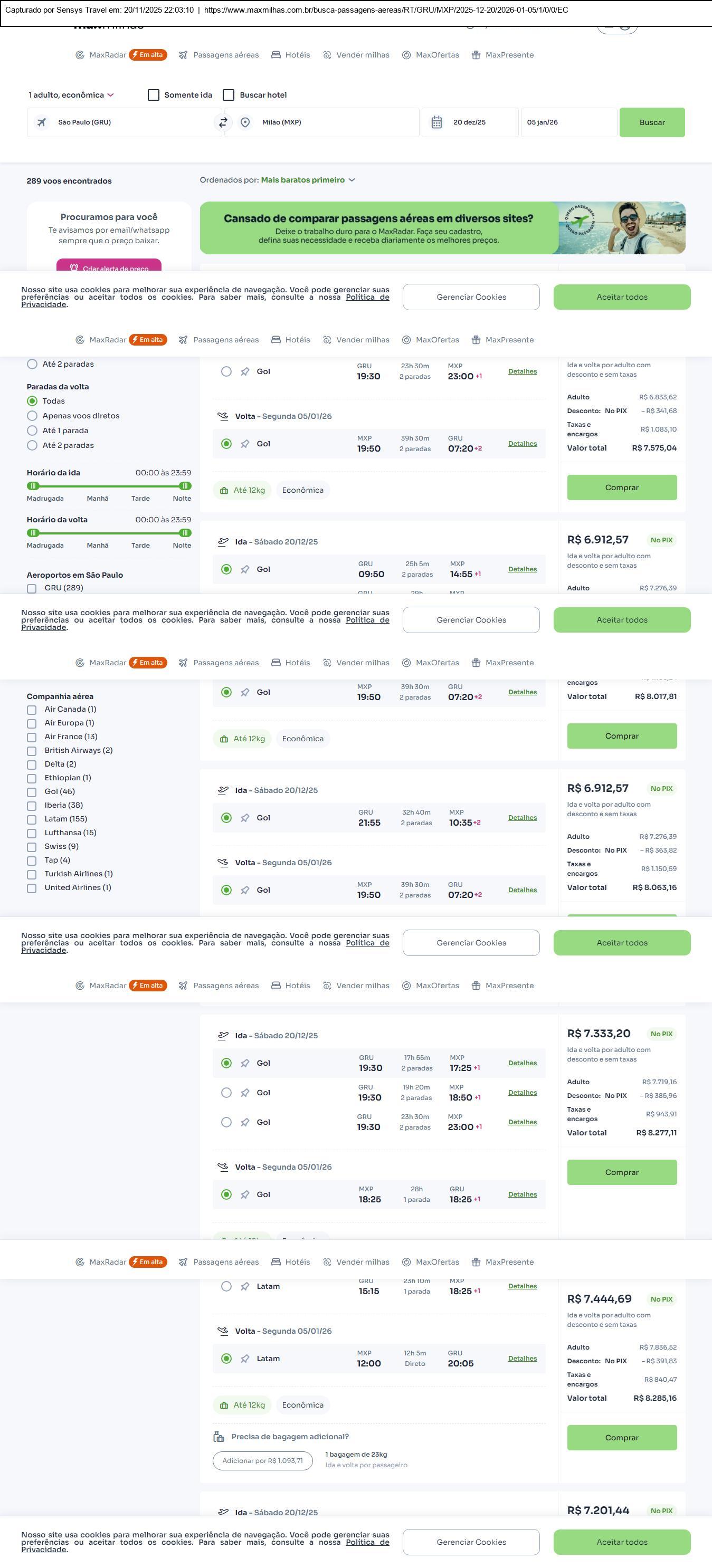This screenshot has height=1568, width=712.
Task: Filter by Lufthansa (15) airline checkbox
Action: point(32,833)
